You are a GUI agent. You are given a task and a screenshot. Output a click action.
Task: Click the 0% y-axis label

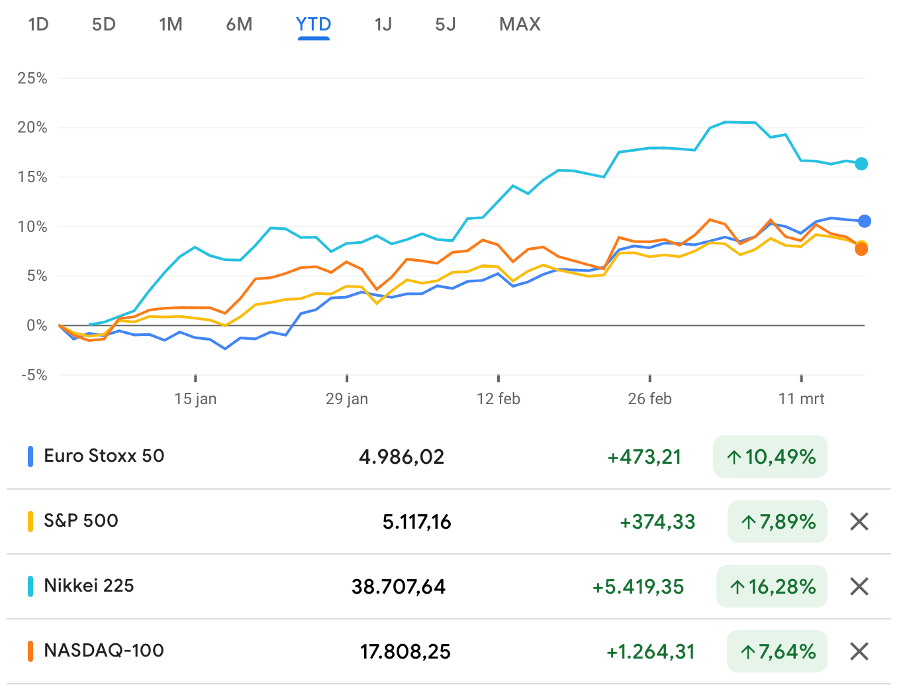point(36,326)
